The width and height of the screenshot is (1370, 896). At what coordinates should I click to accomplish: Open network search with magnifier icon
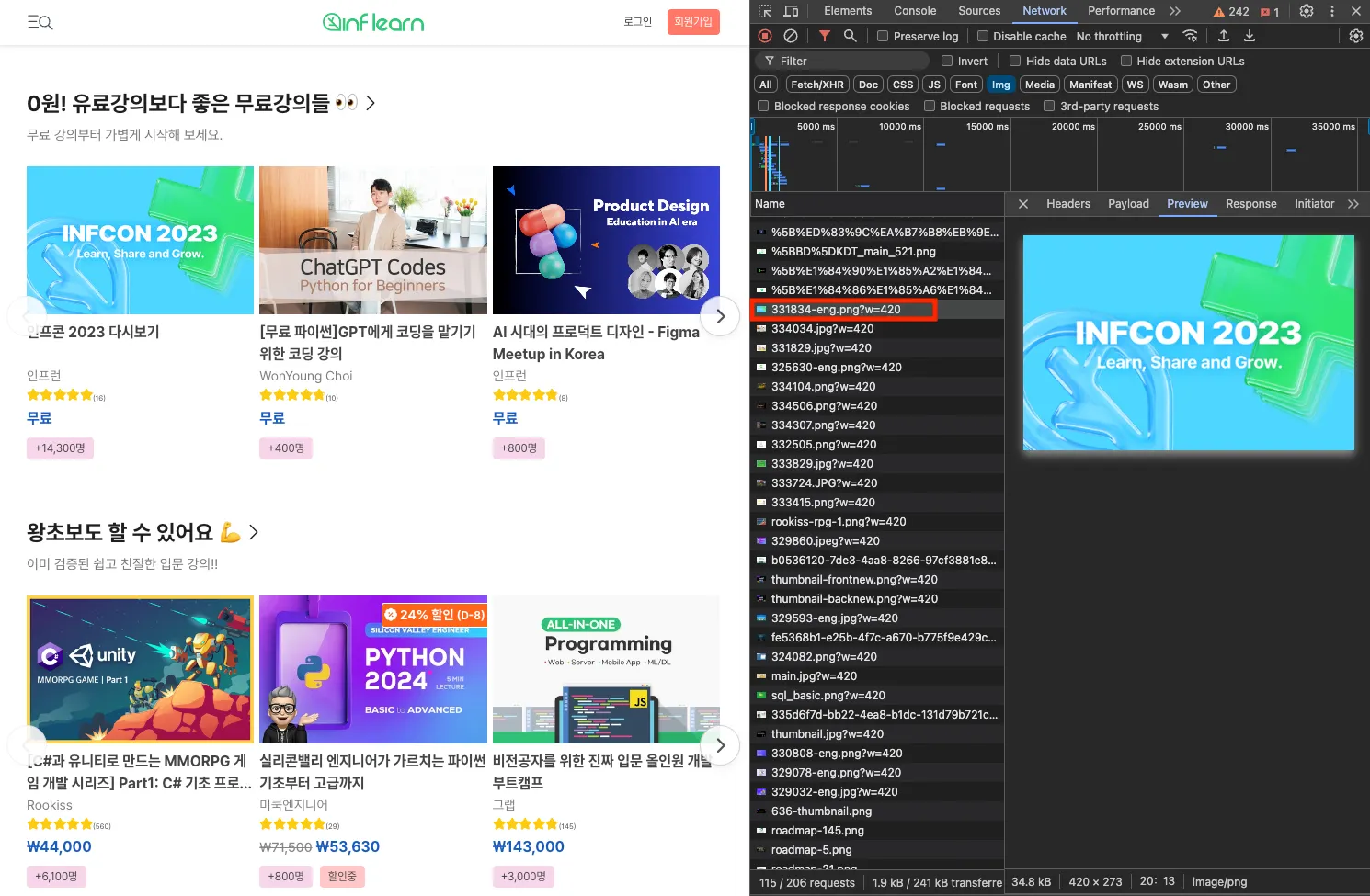[x=851, y=36]
